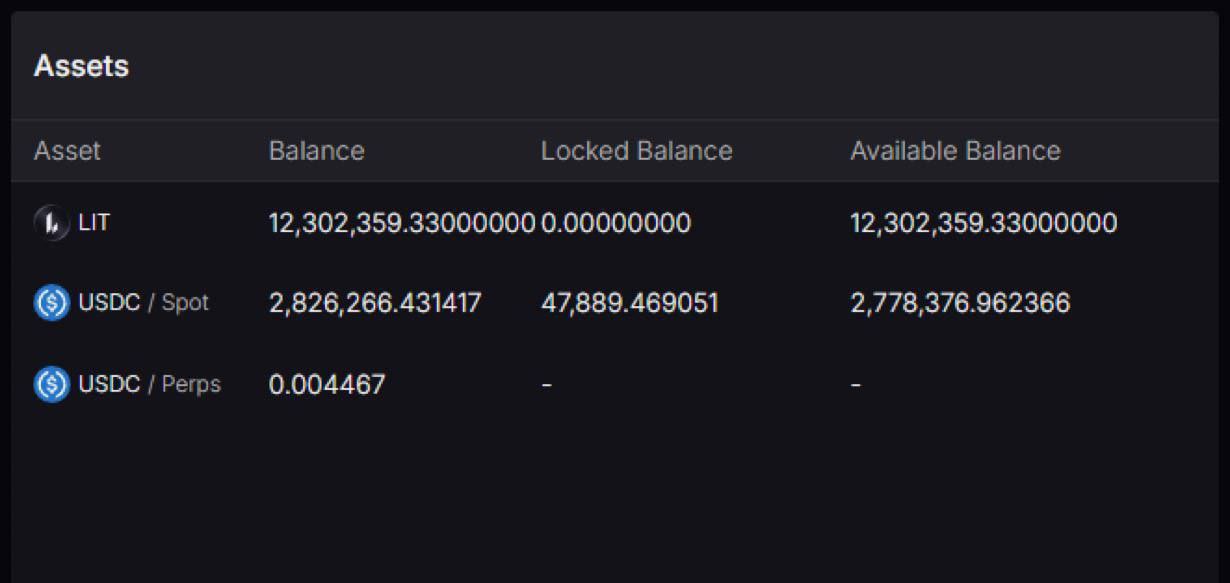
Task: Click the USDC Spot coin icon
Action: (x=52, y=302)
